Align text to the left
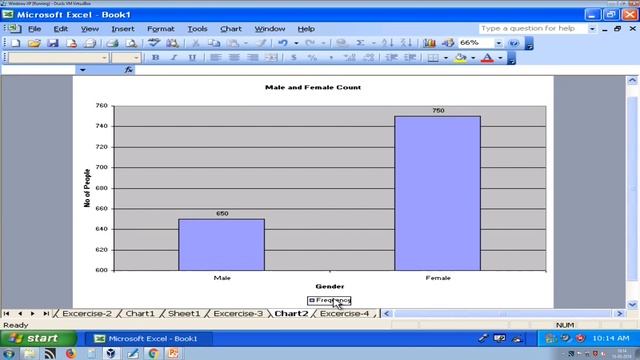This screenshot has width=640, height=360. (215, 58)
